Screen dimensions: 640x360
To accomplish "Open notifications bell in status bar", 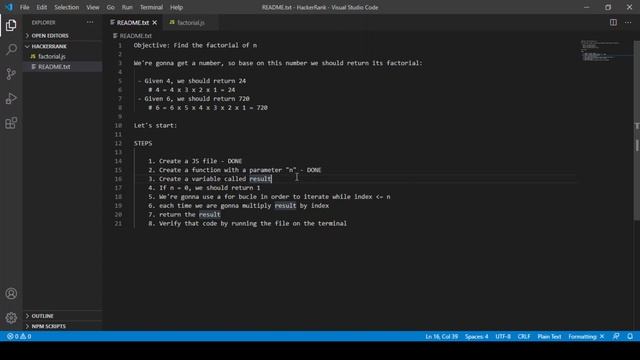I will (x=630, y=336).
